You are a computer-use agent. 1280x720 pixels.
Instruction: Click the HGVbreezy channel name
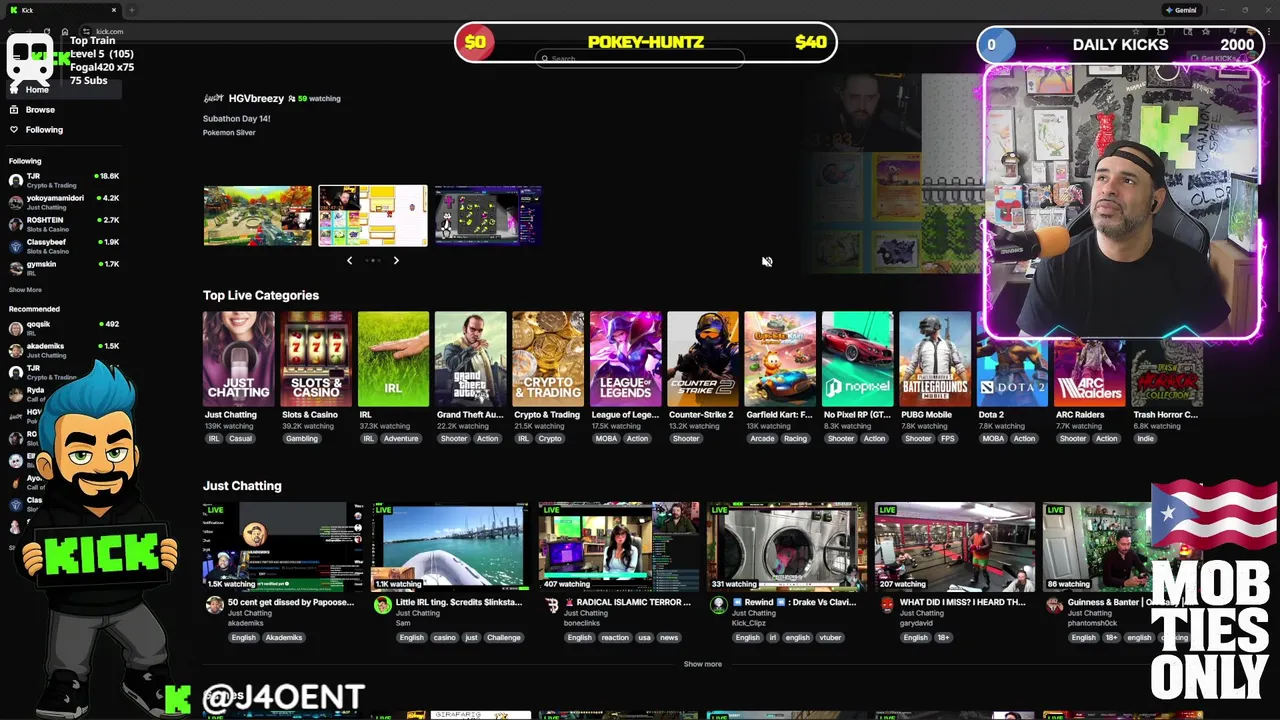coord(256,98)
